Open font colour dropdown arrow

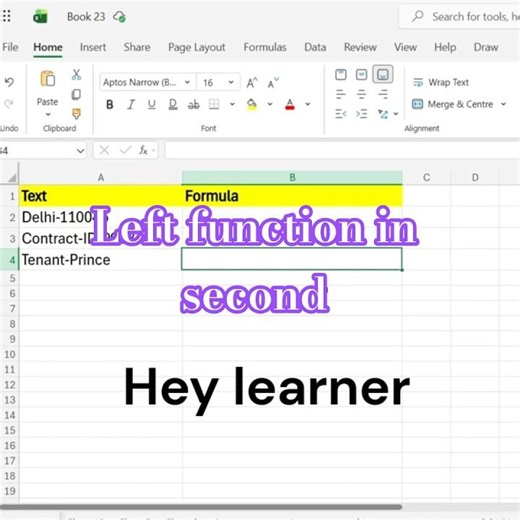coord(308,104)
